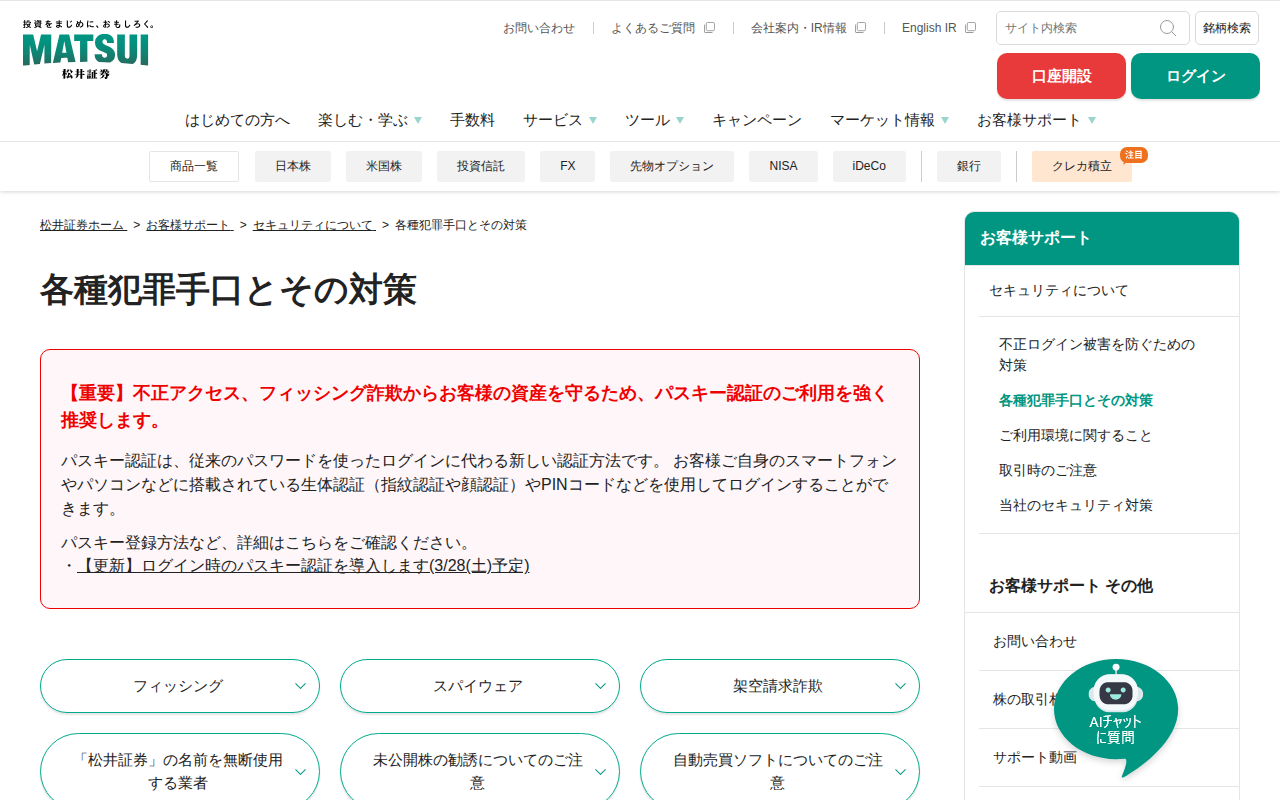
Task: Select the 米国株 product tab
Action: pyautogui.click(x=384, y=166)
